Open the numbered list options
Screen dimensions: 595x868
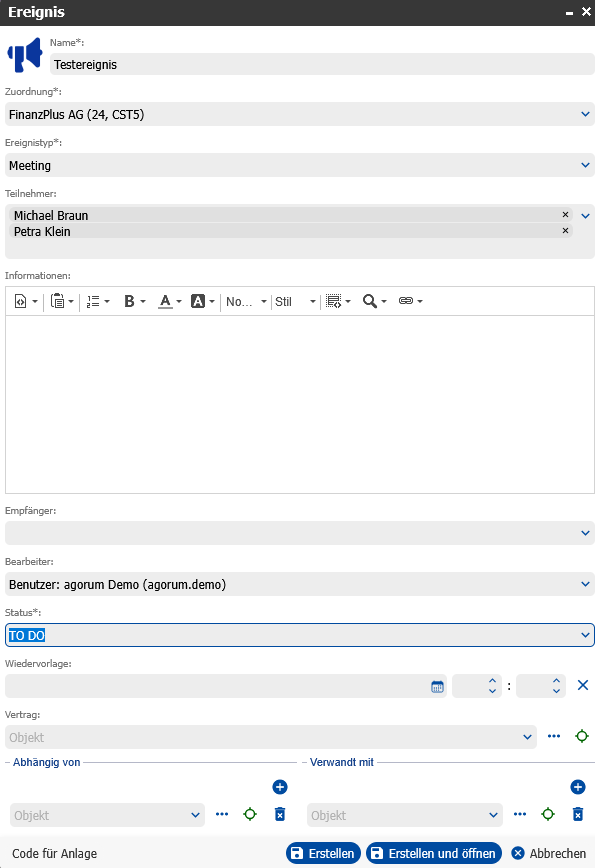click(x=93, y=301)
